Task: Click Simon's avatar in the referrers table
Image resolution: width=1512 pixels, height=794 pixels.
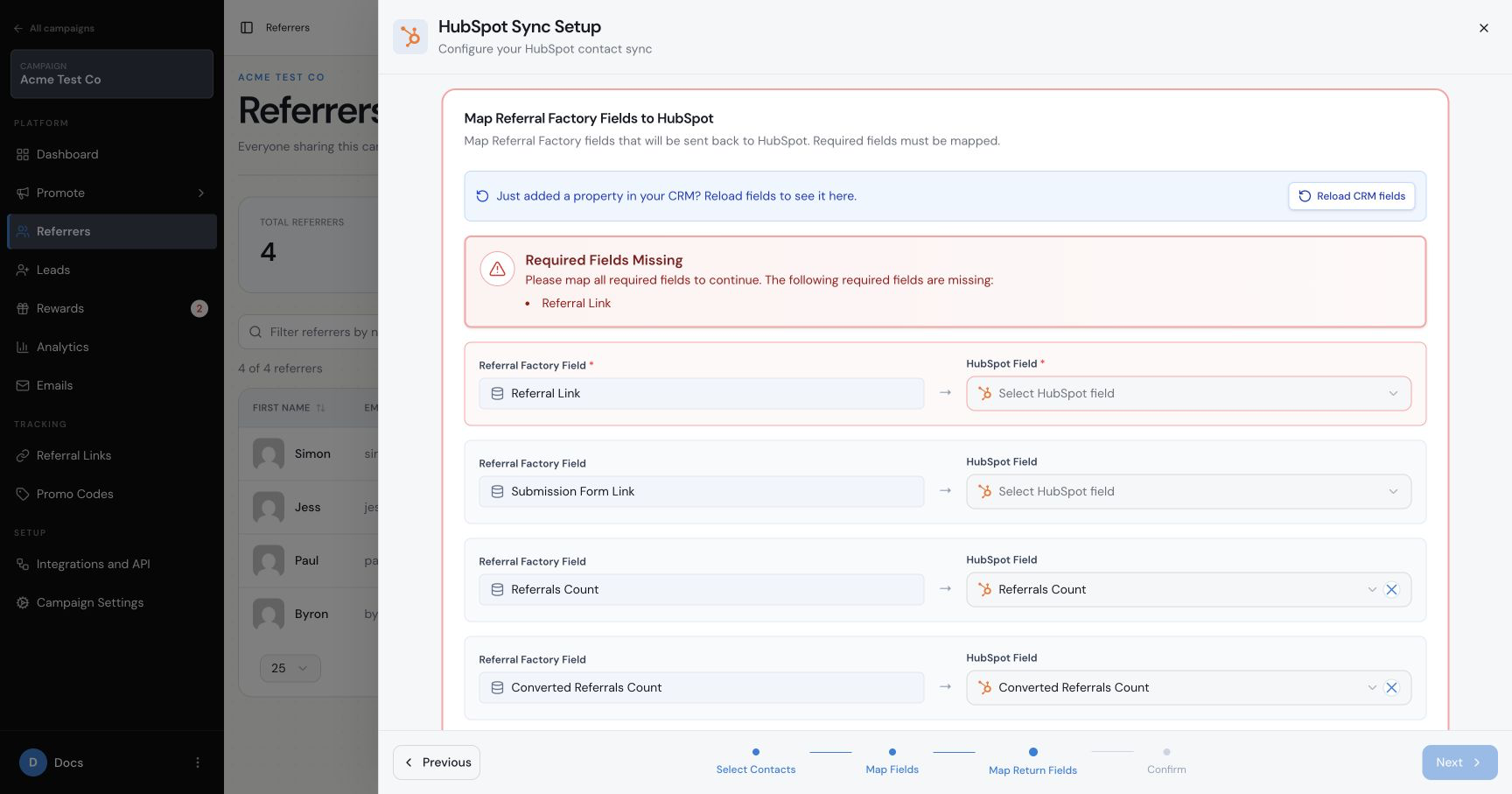Action: click(269, 453)
